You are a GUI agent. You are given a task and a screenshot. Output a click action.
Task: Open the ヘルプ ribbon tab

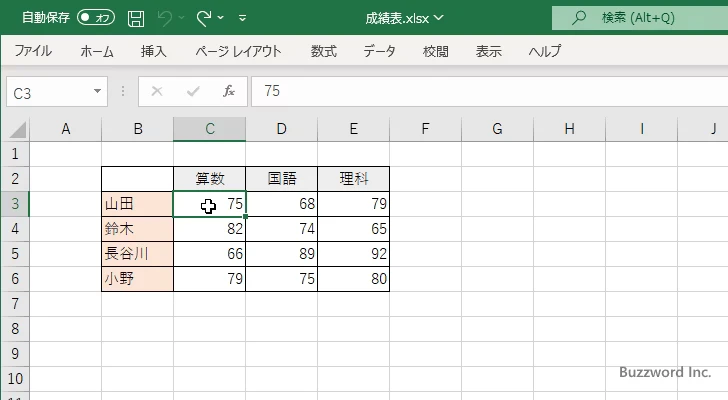(x=545, y=51)
